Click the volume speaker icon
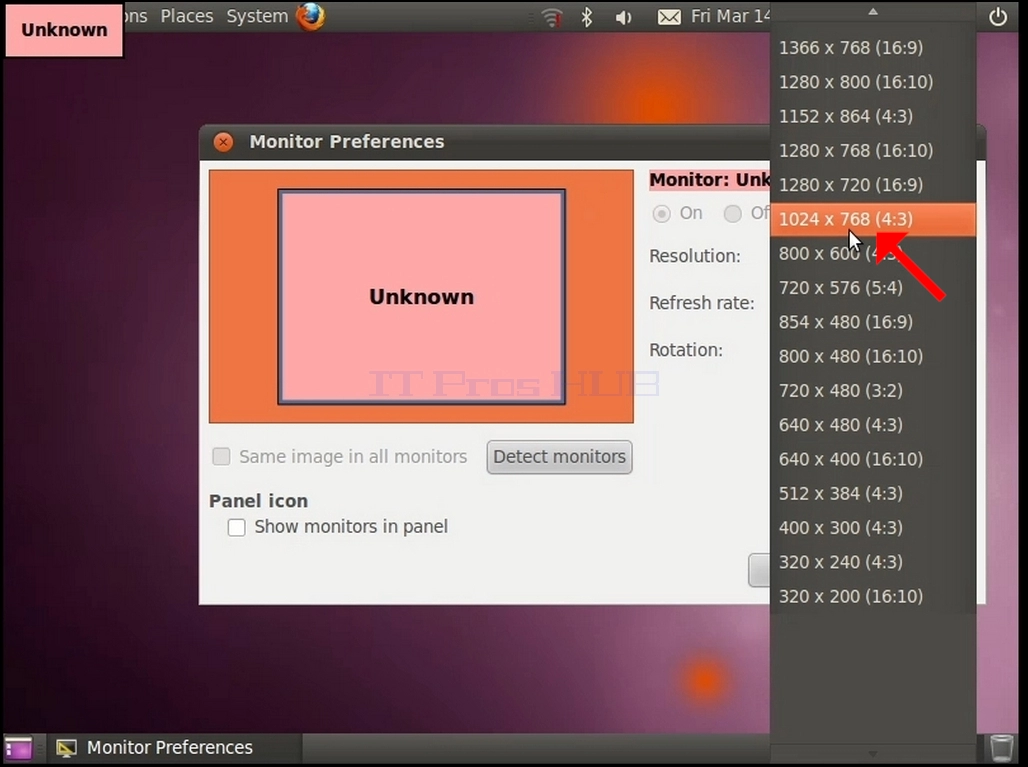Image resolution: width=1028 pixels, height=767 pixels. click(x=623, y=17)
